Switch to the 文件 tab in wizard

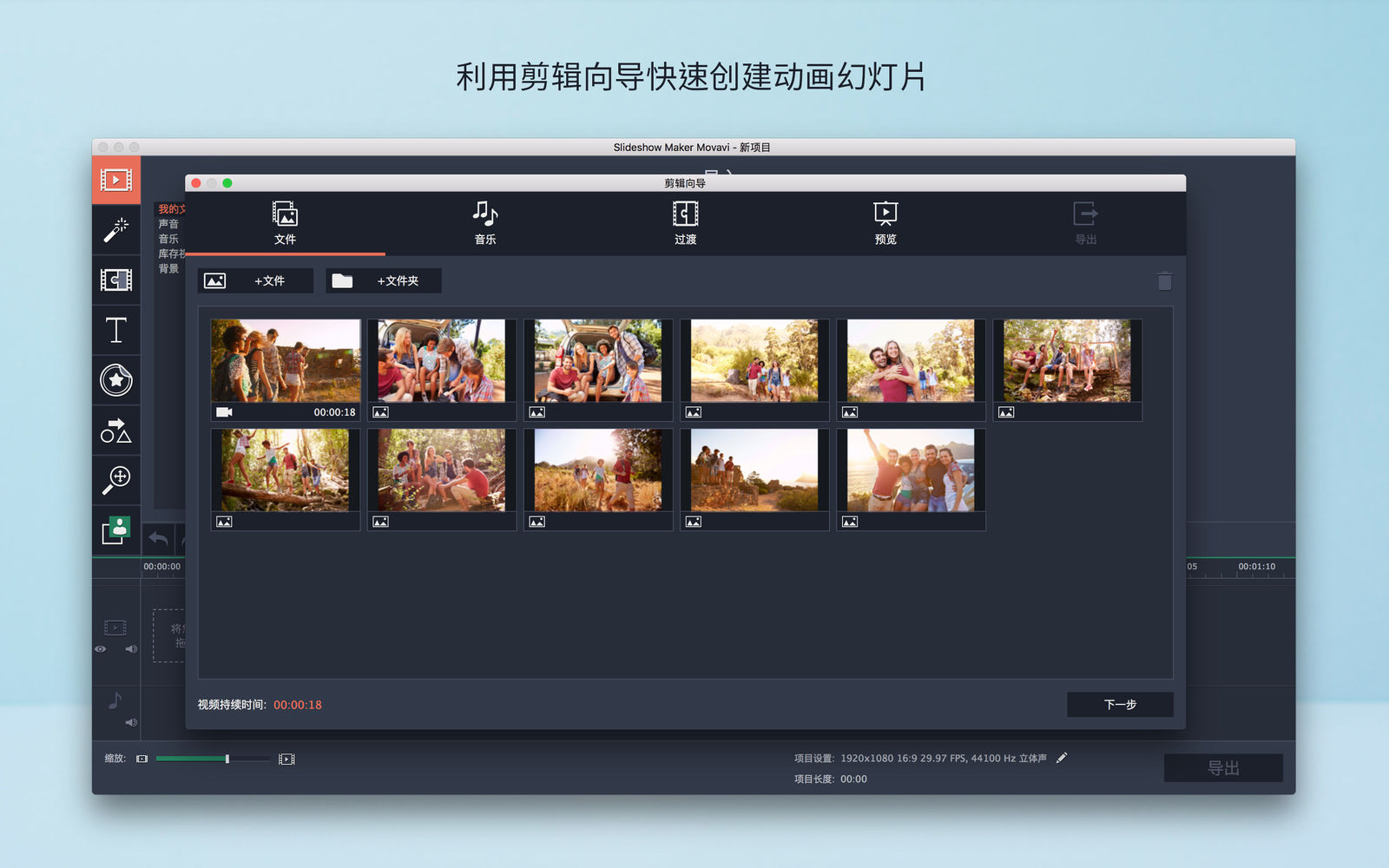click(285, 223)
